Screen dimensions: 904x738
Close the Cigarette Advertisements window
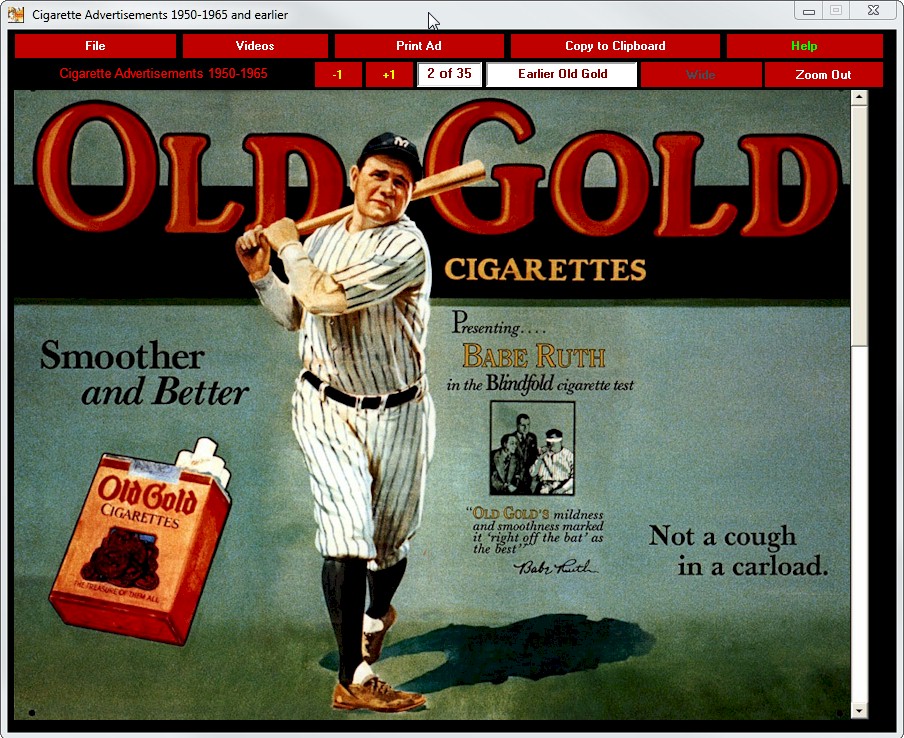point(873,12)
